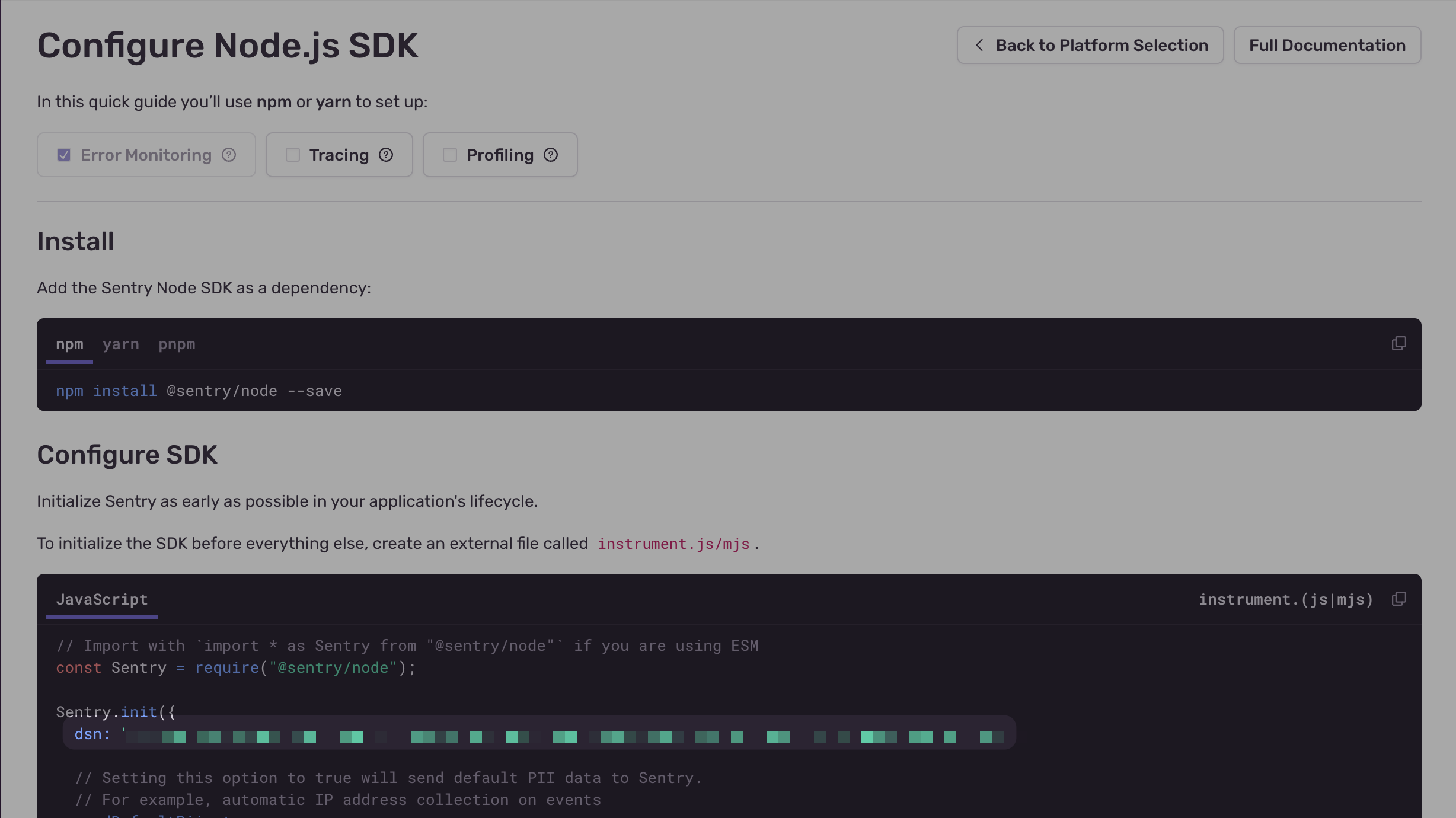Copy the instrument.js code snippet
Viewport: 1456px width, 818px height.
coord(1398,599)
